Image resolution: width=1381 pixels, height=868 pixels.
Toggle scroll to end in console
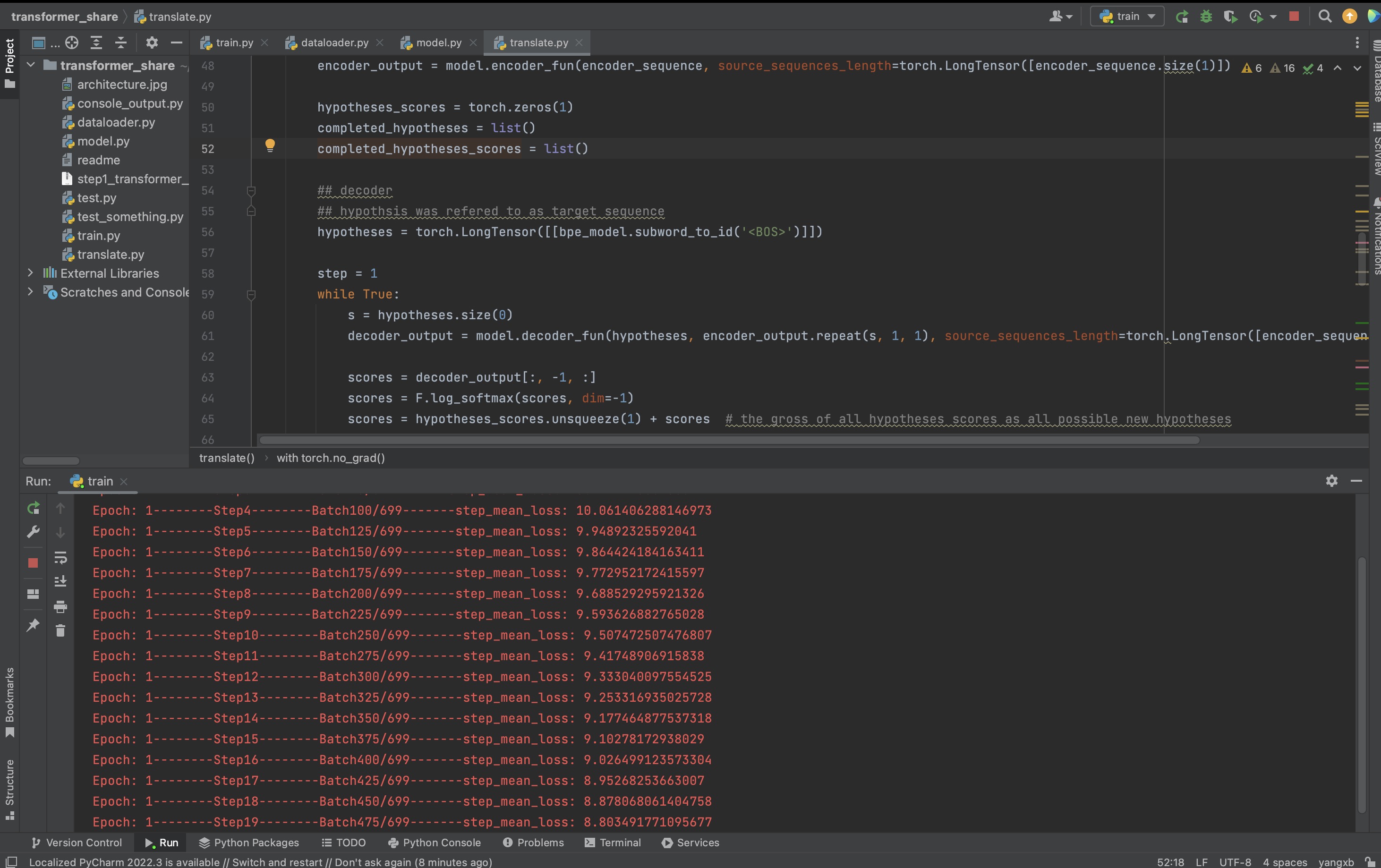click(60, 581)
